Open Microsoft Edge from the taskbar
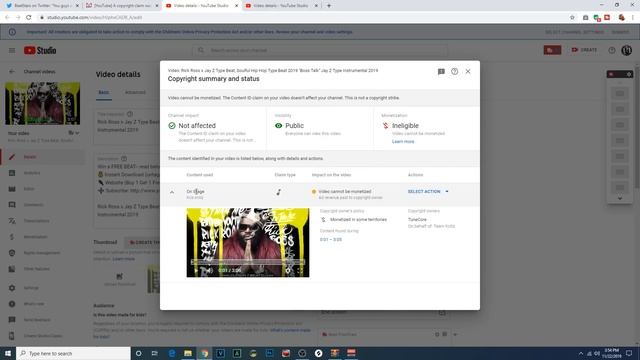 point(172,353)
